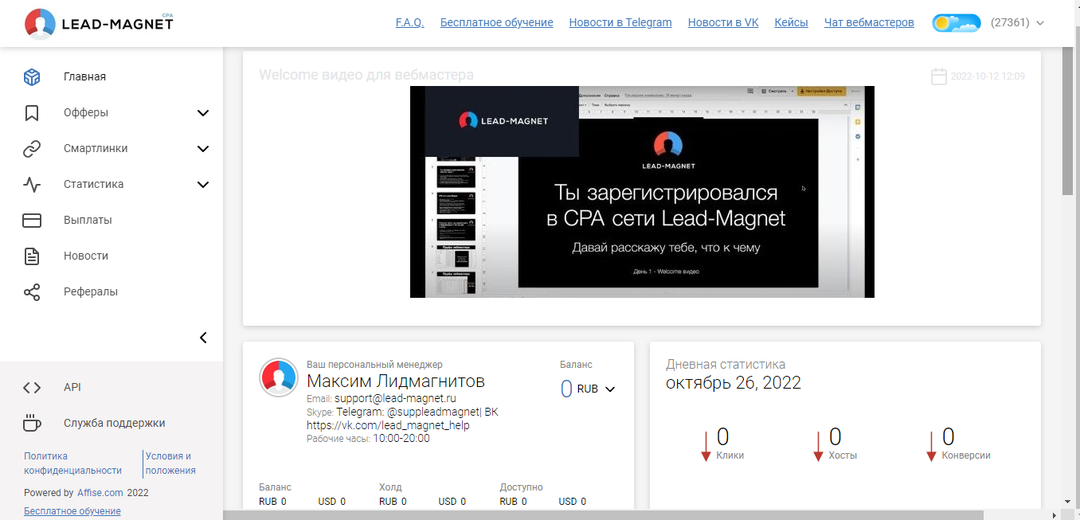
Task: Open the Условия и положения link
Action: click(170, 464)
